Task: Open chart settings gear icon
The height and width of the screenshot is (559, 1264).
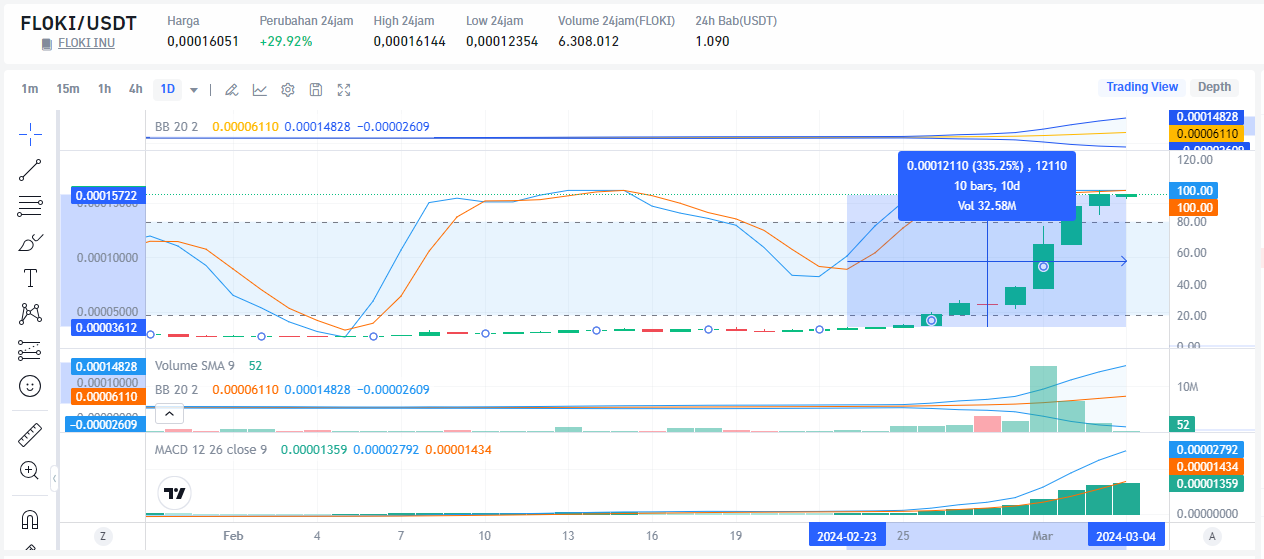Action: (288, 90)
